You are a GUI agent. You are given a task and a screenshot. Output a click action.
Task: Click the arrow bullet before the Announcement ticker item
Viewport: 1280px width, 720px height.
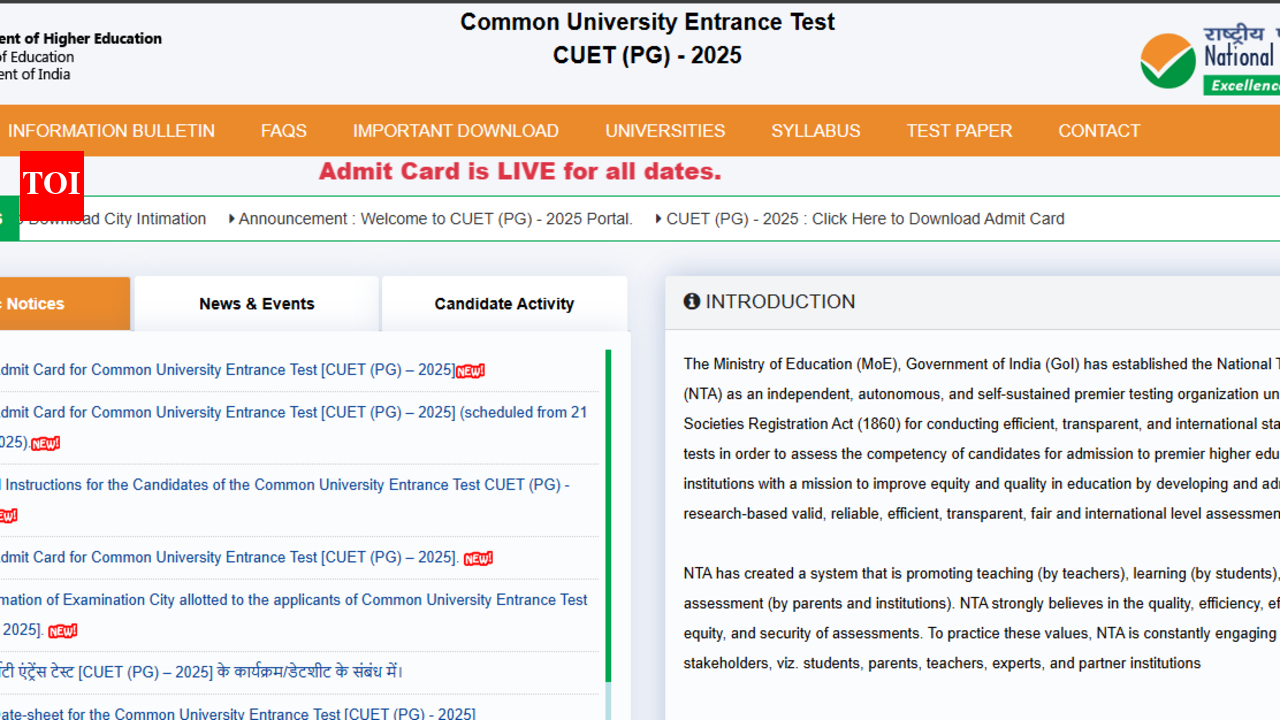(x=232, y=219)
